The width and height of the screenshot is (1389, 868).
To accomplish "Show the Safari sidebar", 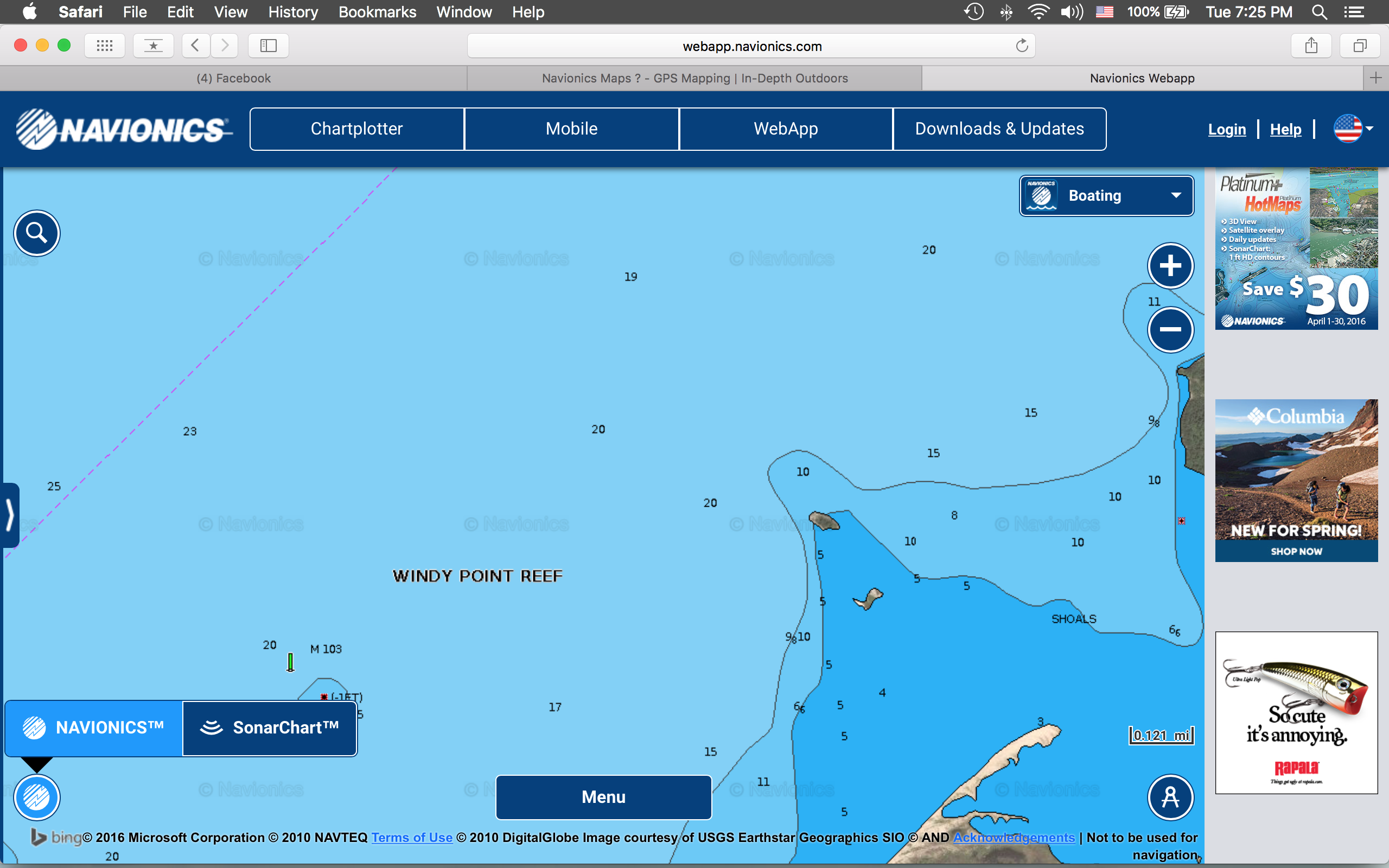I will (x=269, y=46).
